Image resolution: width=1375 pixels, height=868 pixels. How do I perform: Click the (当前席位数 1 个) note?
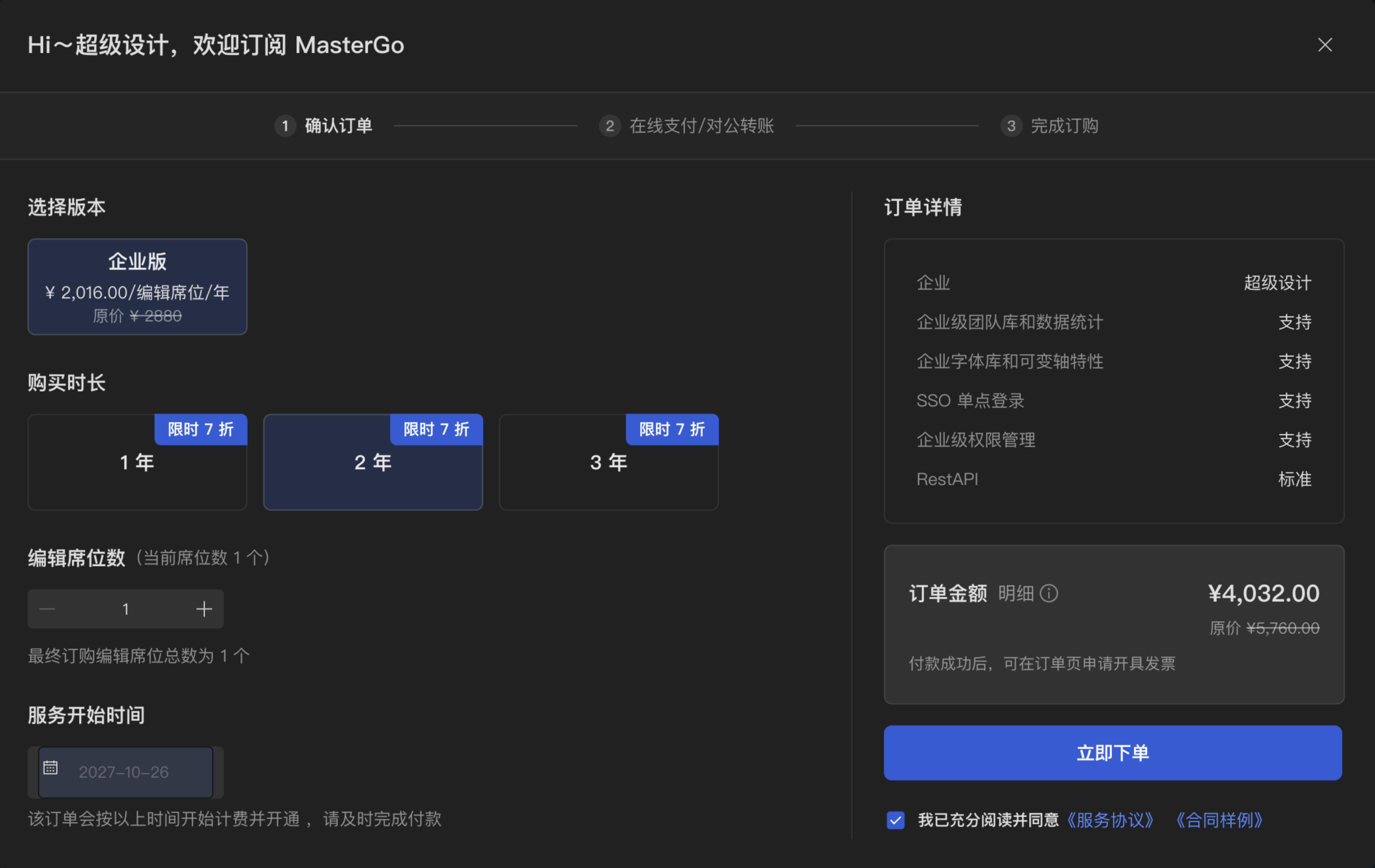[203, 557]
